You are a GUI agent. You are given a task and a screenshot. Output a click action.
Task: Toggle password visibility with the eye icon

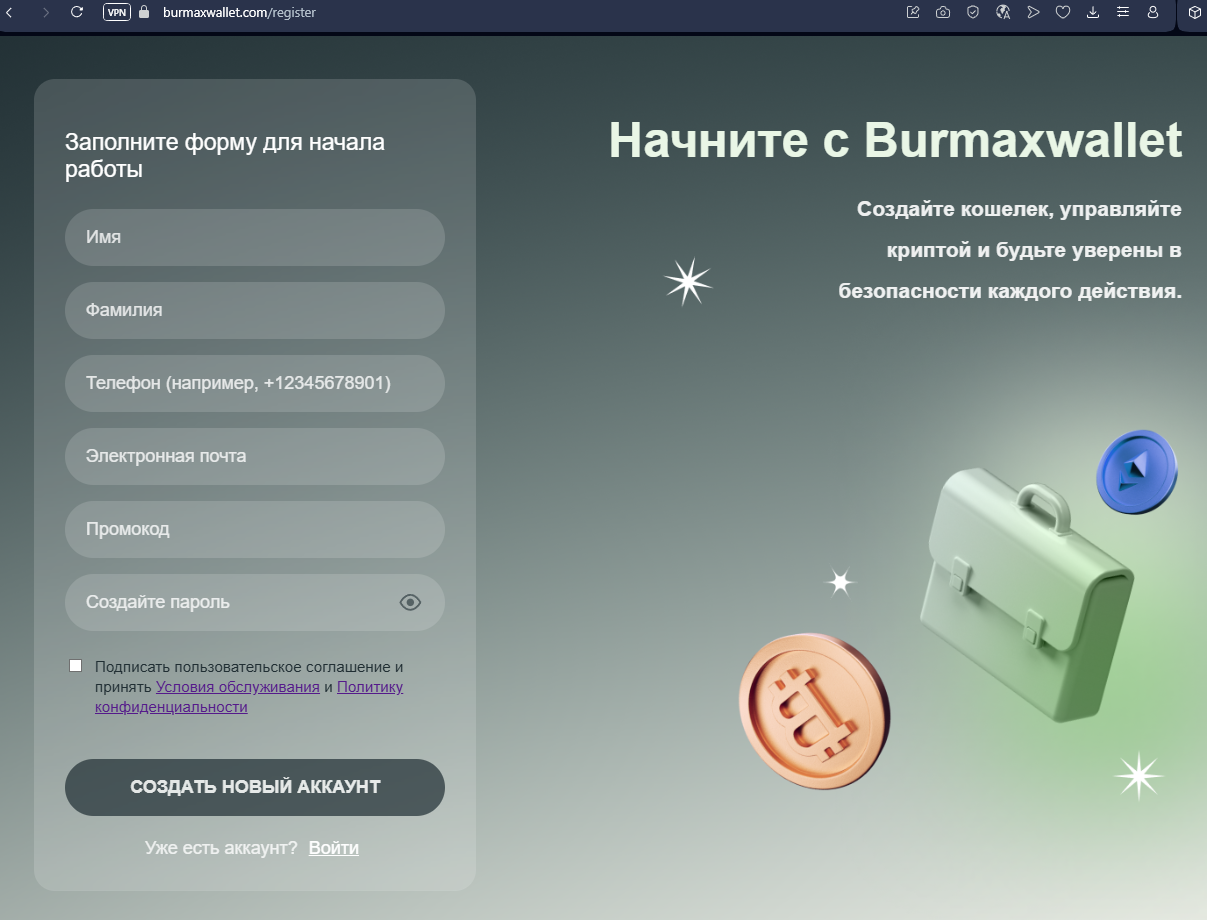click(x=409, y=602)
